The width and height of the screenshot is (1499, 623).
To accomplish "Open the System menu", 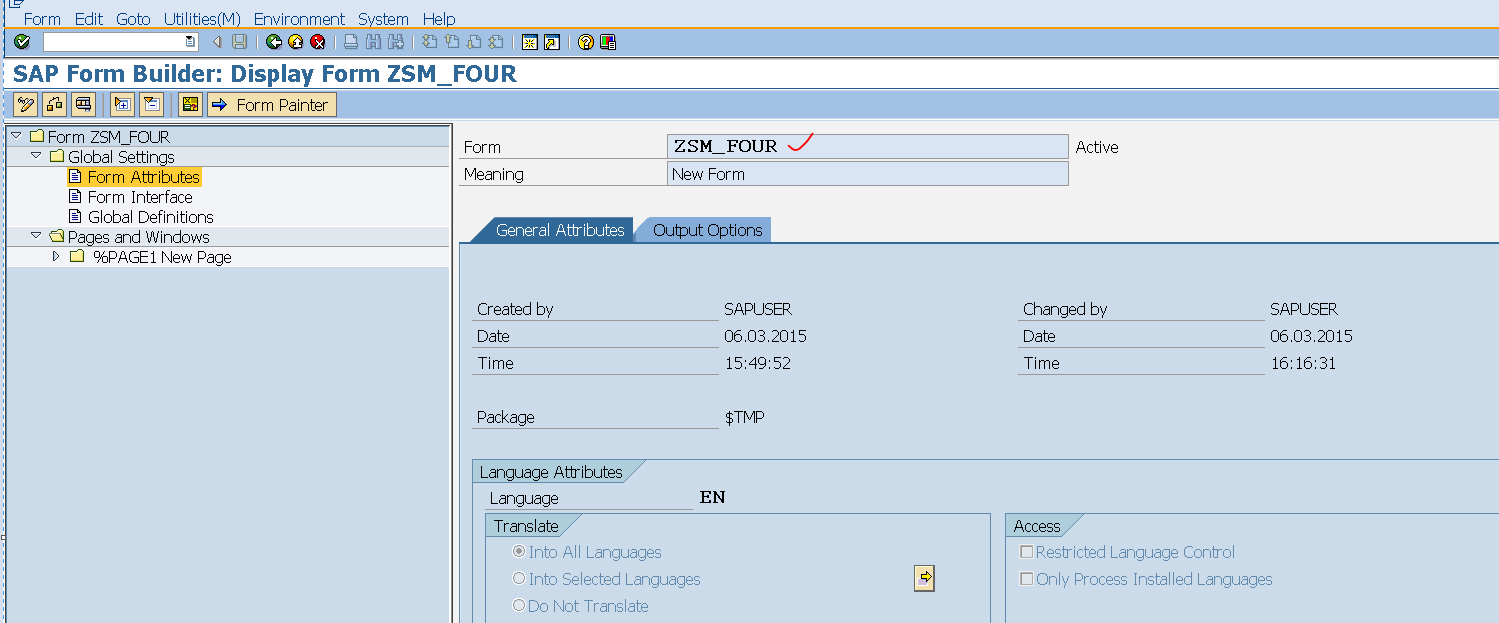I will tap(383, 19).
